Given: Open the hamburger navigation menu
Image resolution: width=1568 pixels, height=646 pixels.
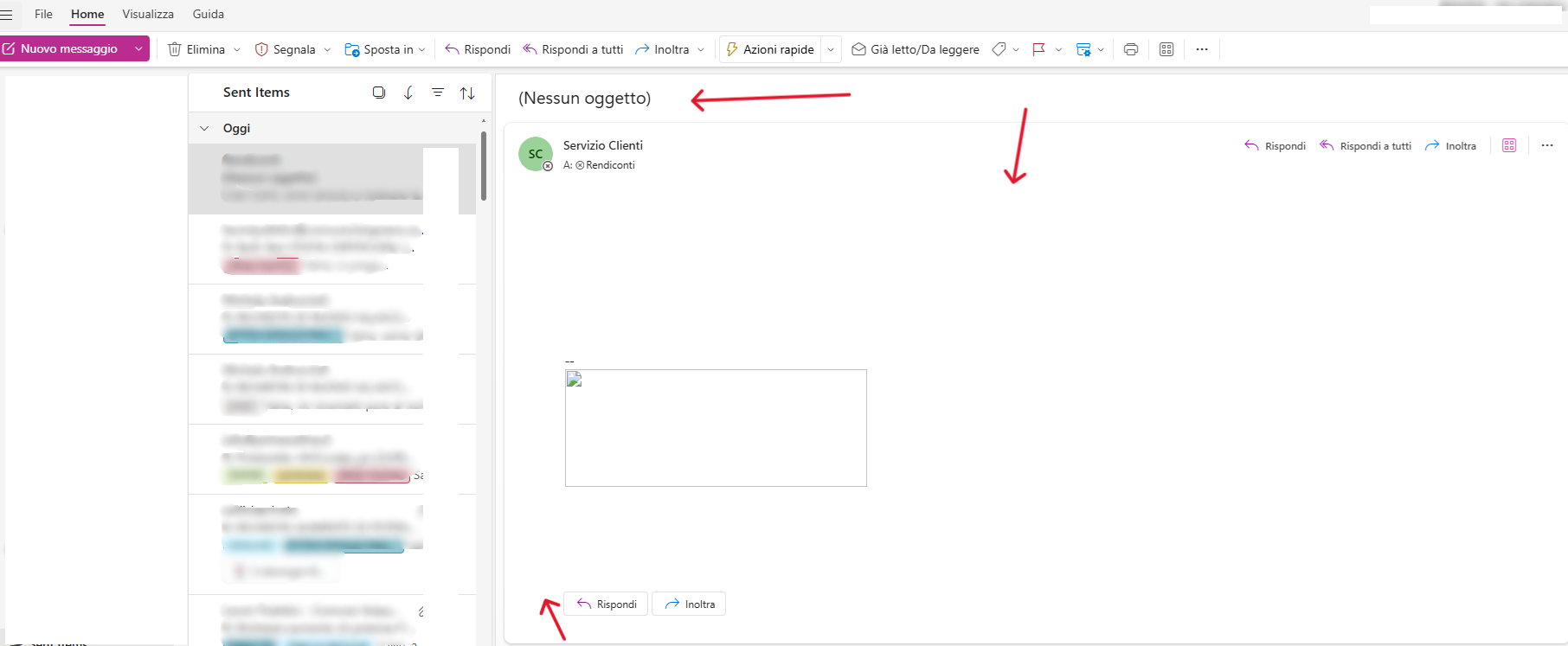Looking at the screenshot, I should coord(6,15).
